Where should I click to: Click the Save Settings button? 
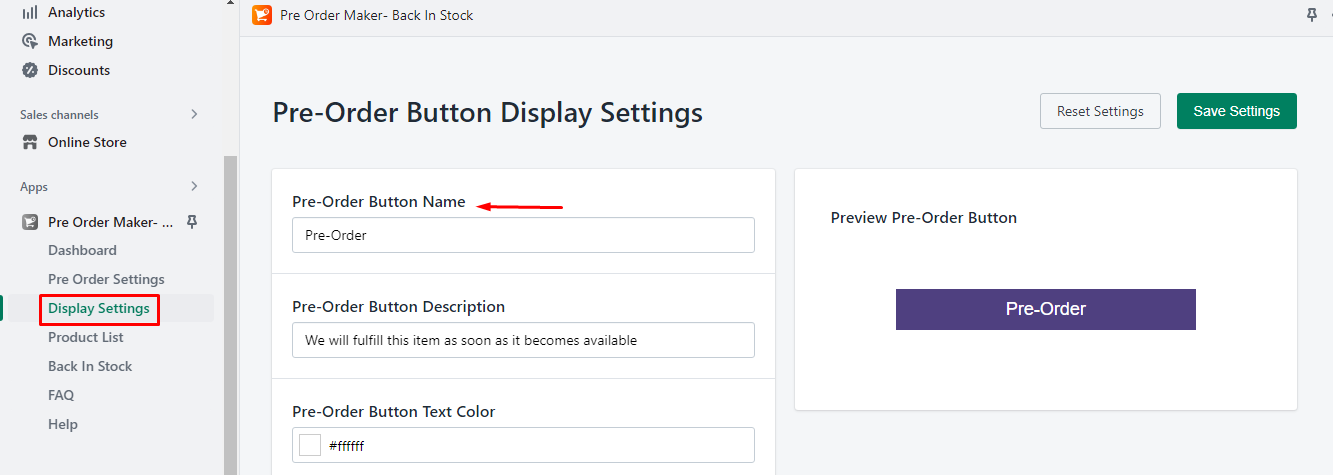click(x=1237, y=111)
